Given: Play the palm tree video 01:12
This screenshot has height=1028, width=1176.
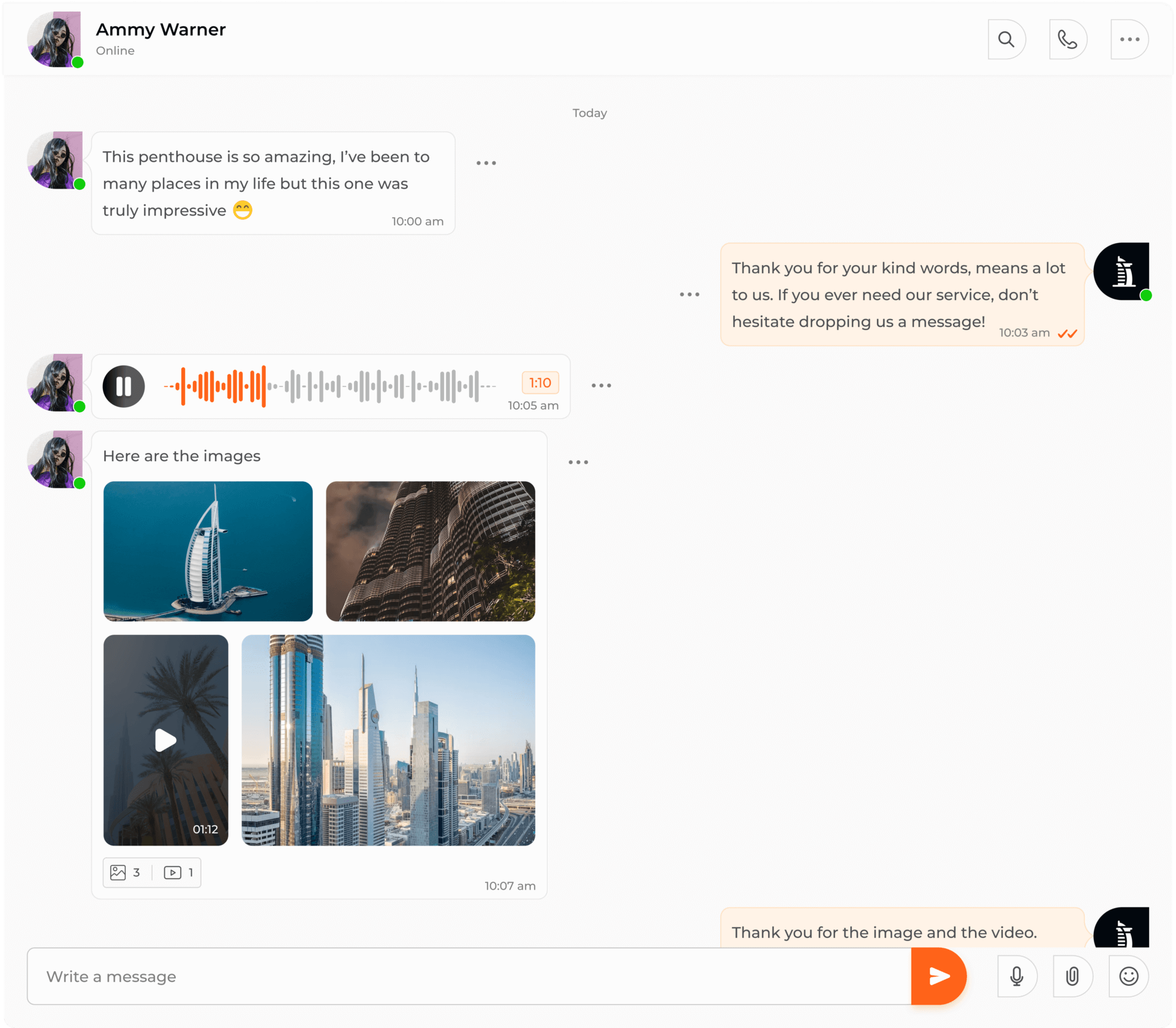Looking at the screenshot, I should point(166,740).
